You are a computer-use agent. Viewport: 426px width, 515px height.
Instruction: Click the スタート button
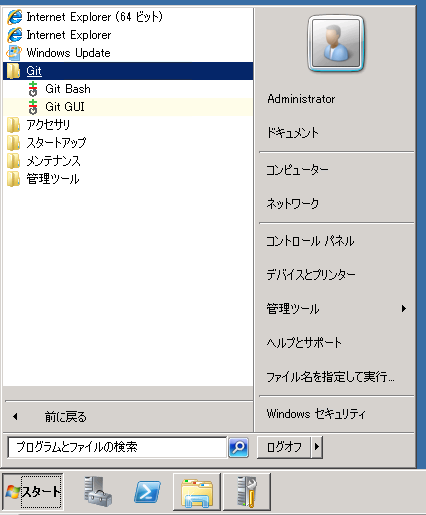33,492
